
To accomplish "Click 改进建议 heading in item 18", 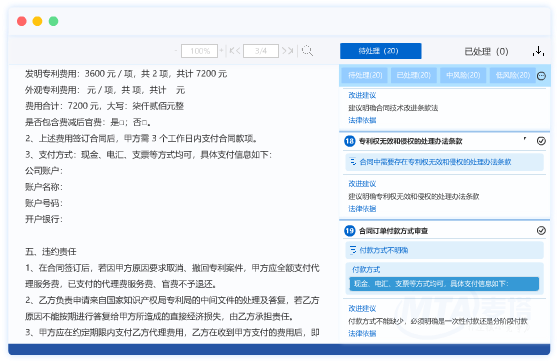I will [362, 184].
